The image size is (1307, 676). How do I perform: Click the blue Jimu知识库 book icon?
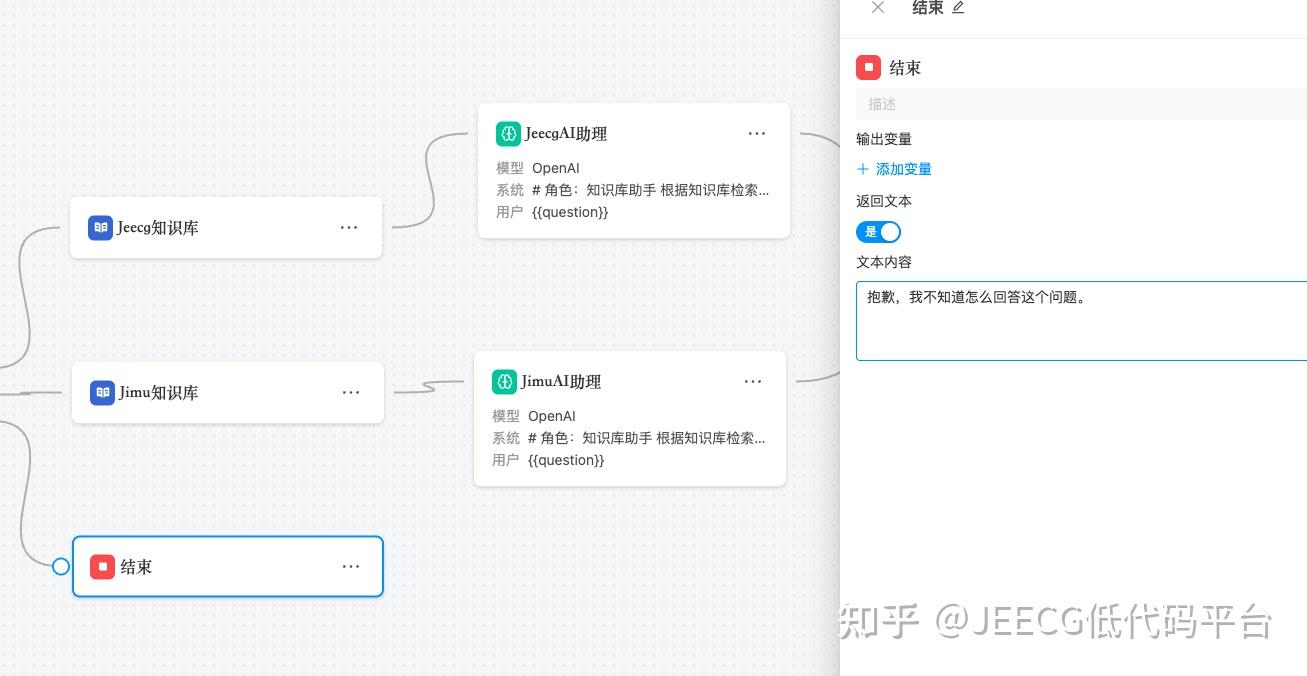[102, 392]
